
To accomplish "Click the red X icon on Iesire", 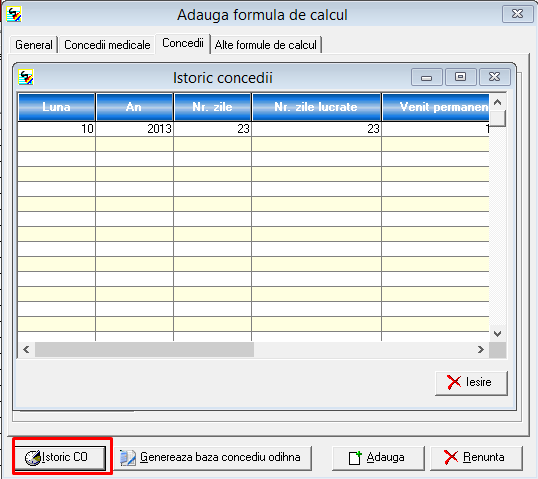I will pyautogui.click(x=454, y=382).
